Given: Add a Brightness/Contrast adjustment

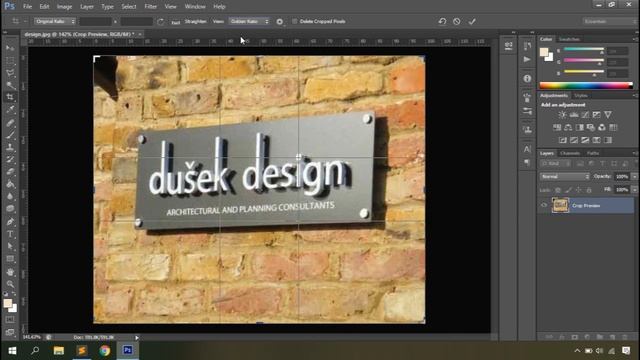Looking at the screenshot, I should click(x=562, y=115).
